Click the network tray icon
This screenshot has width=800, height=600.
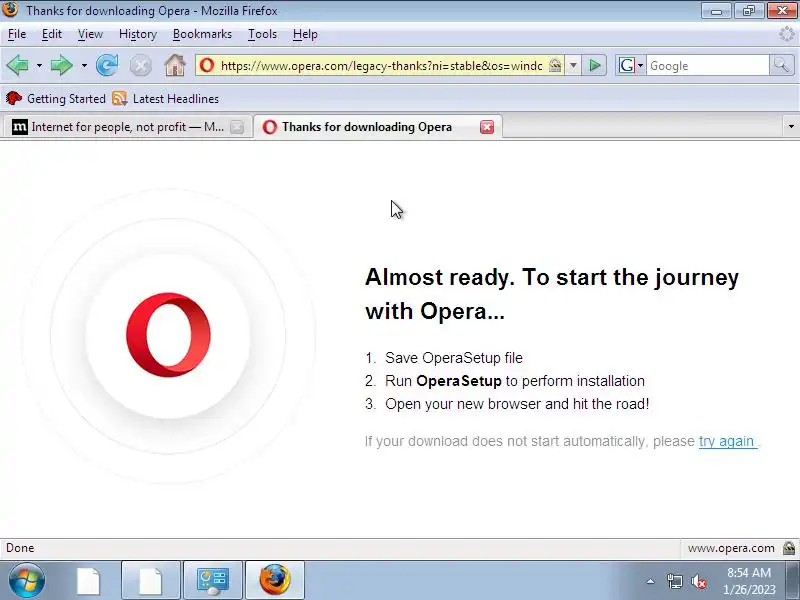tap(674, 581)
